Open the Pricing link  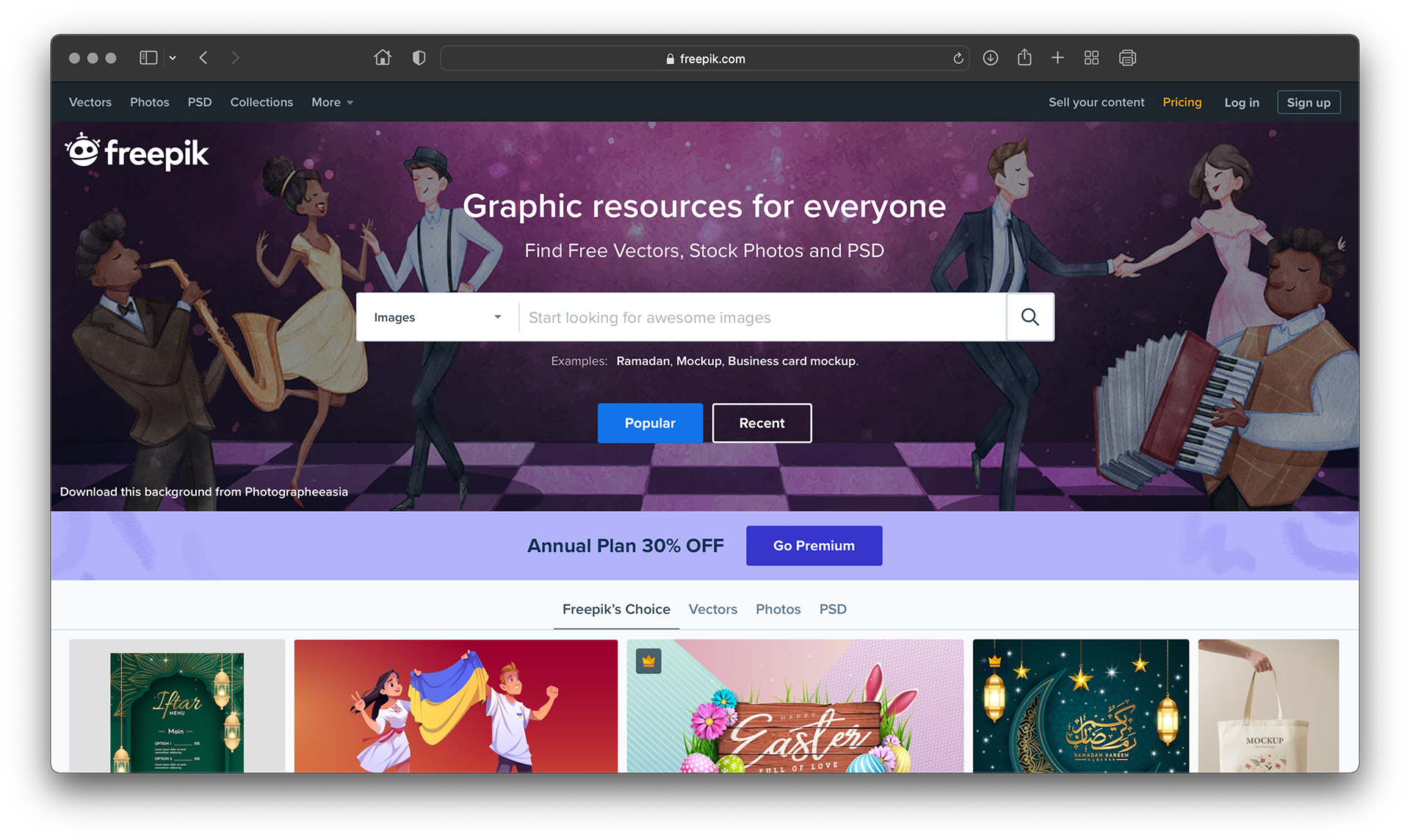[x=1182, y=102]
